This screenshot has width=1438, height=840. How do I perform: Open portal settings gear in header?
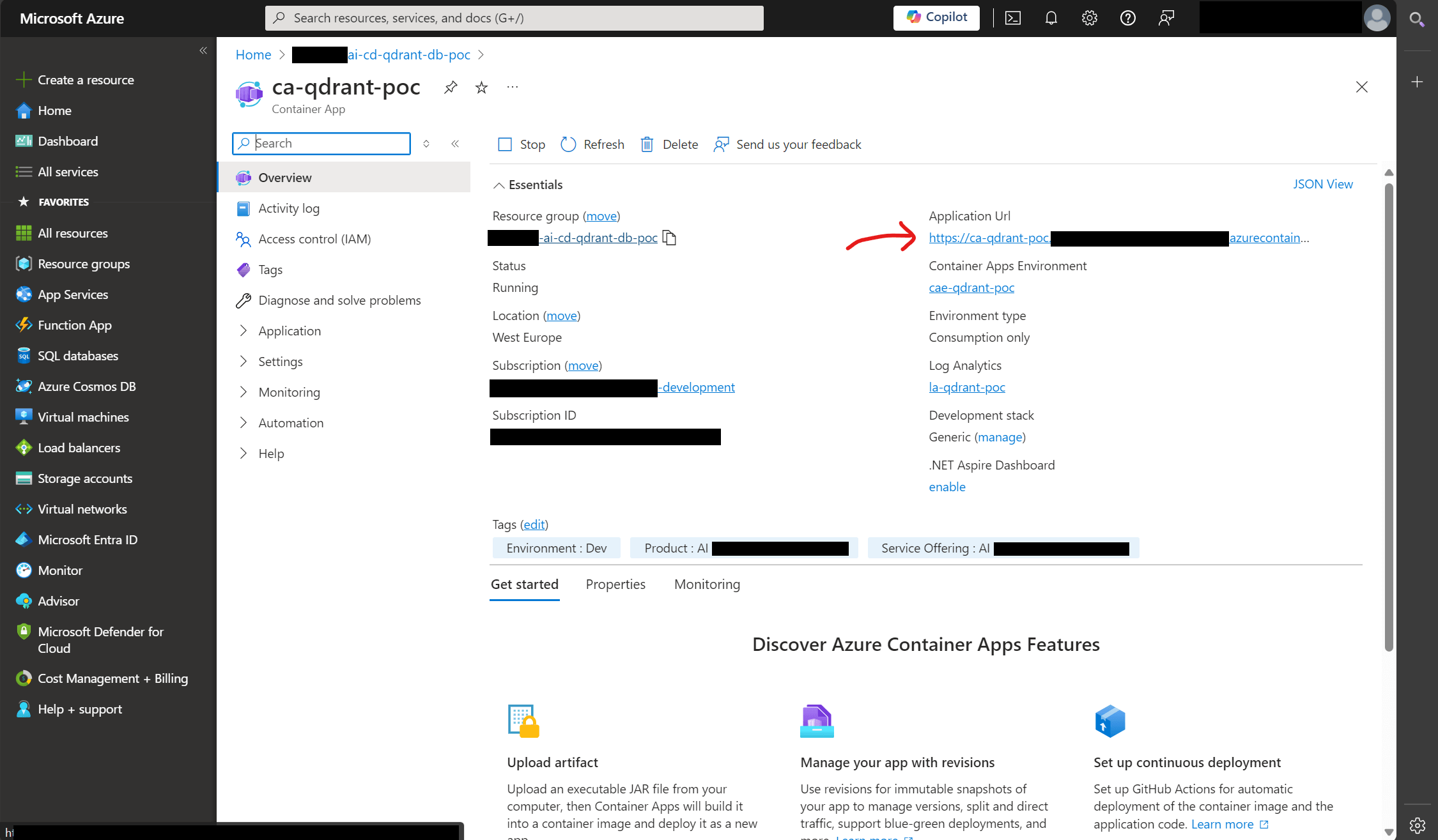tap(1090, 18)
